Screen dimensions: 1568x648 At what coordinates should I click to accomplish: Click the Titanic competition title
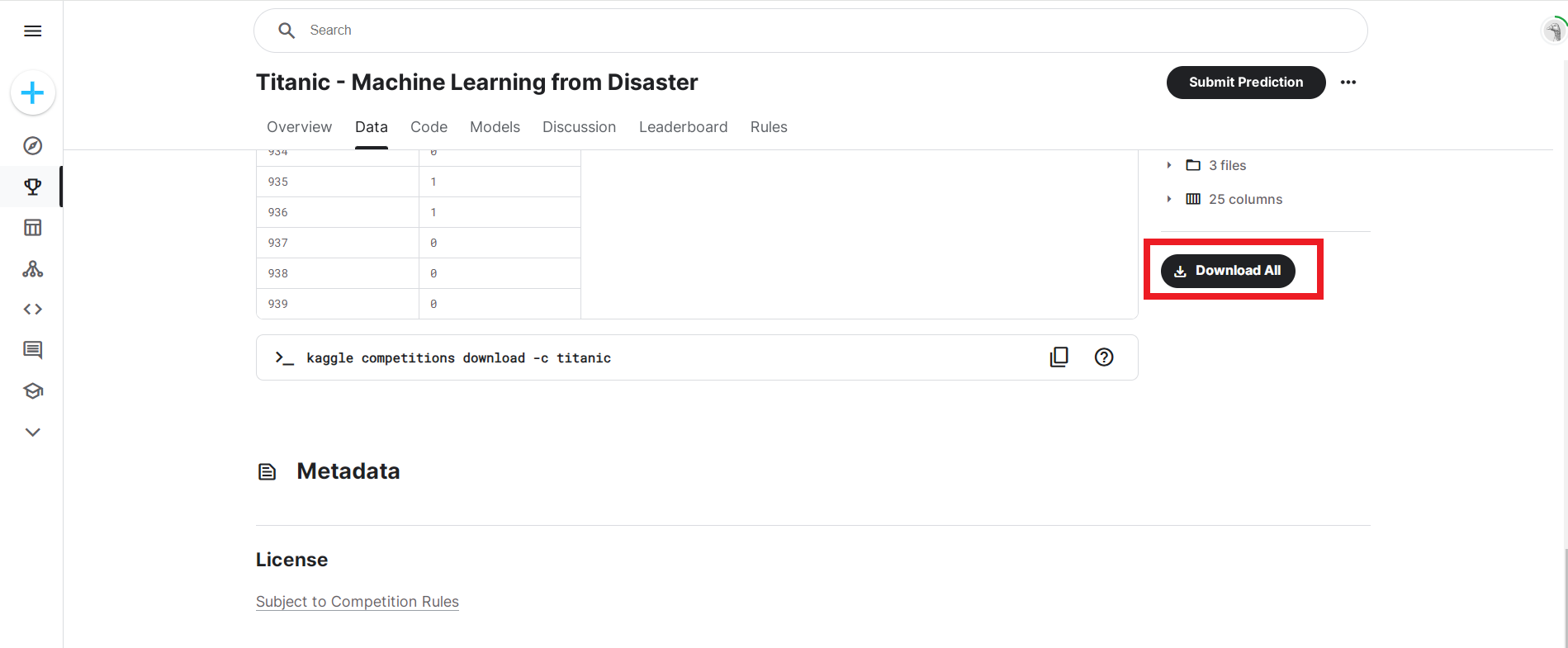coord(477,83)
